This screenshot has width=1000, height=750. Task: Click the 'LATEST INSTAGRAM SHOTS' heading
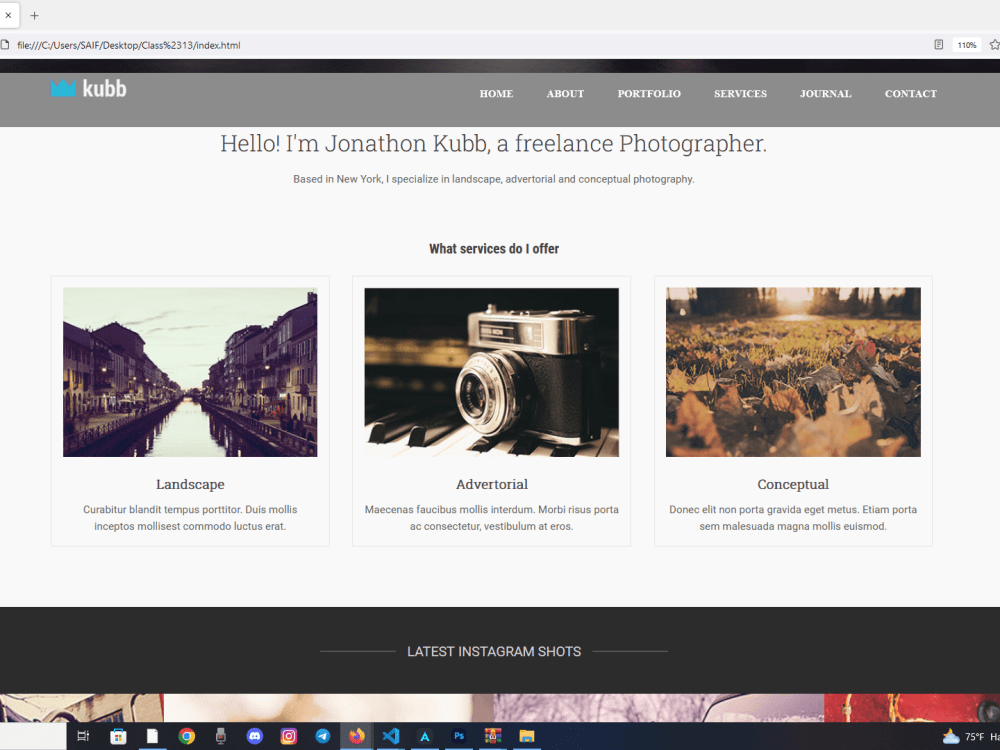pyautogui.click(x=494, y=651)
